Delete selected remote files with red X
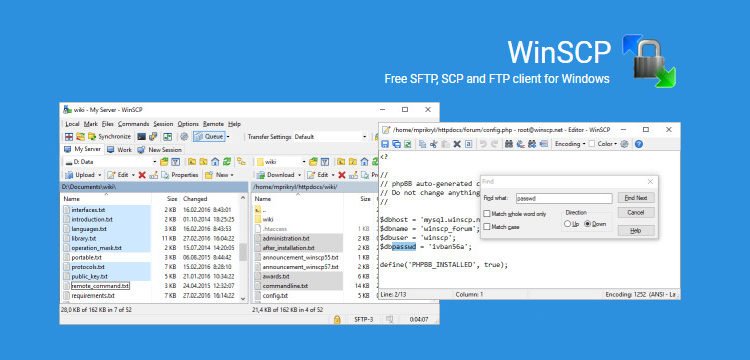The height and width of the screenshot is (360, 750). pos(342,175)
